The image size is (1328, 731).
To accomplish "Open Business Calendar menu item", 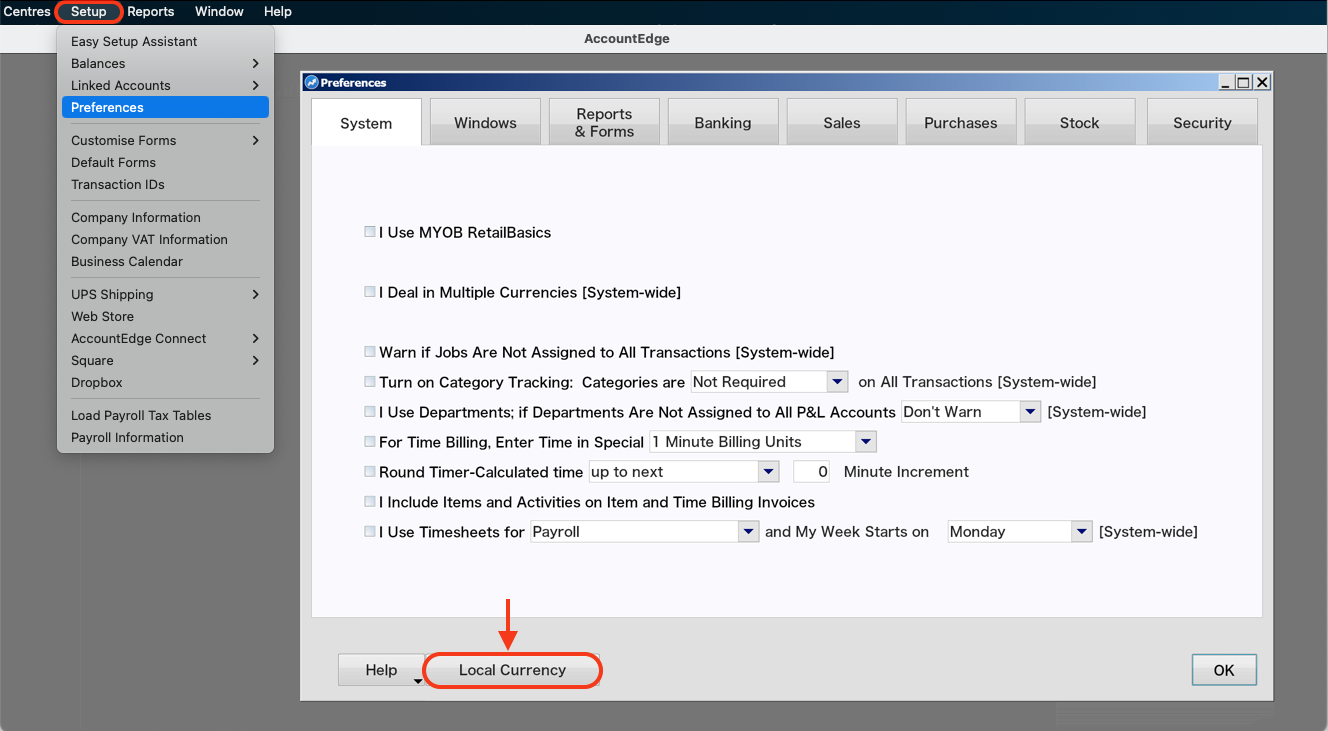I will coord(165,261).
